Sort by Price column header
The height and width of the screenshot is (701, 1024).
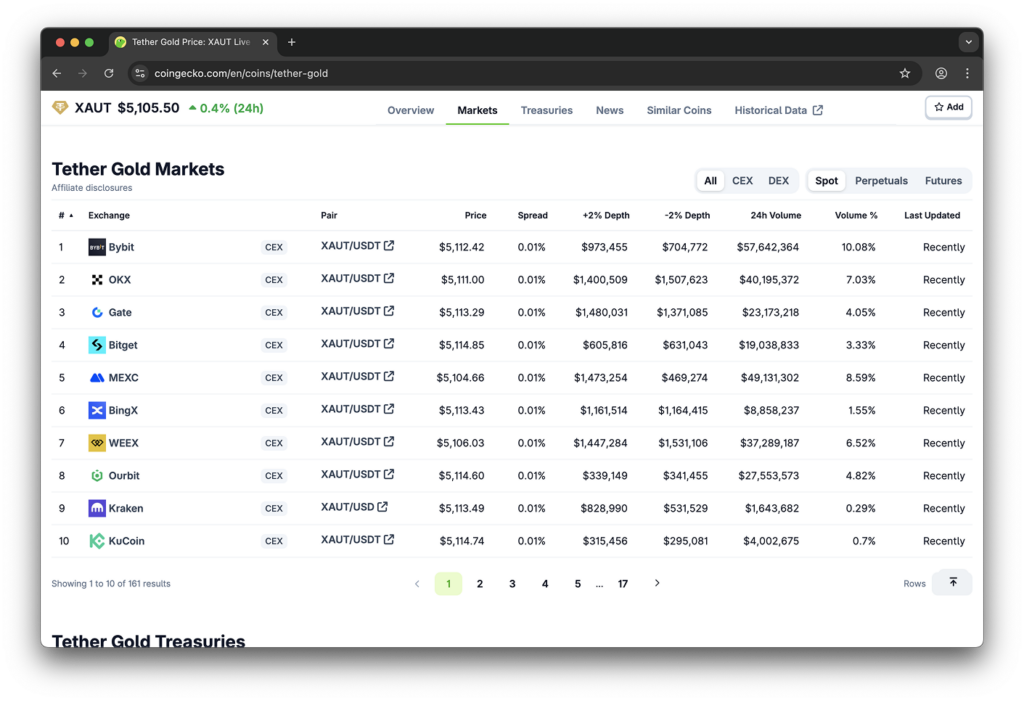point(475,216)
